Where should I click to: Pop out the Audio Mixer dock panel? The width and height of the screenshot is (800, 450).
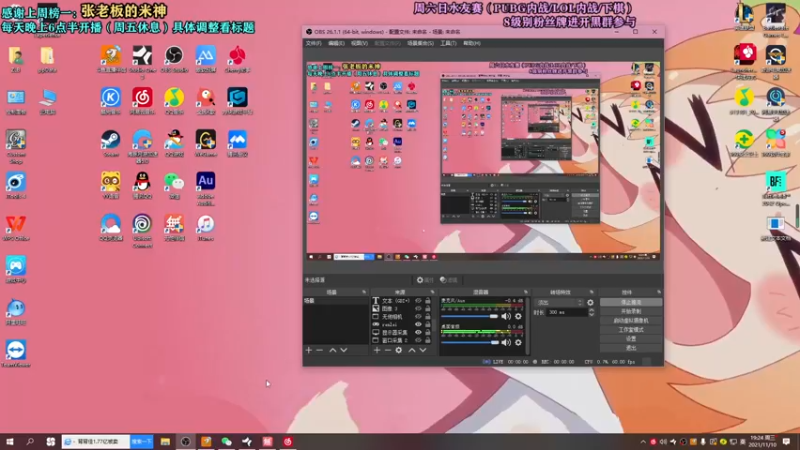point(526,292)
